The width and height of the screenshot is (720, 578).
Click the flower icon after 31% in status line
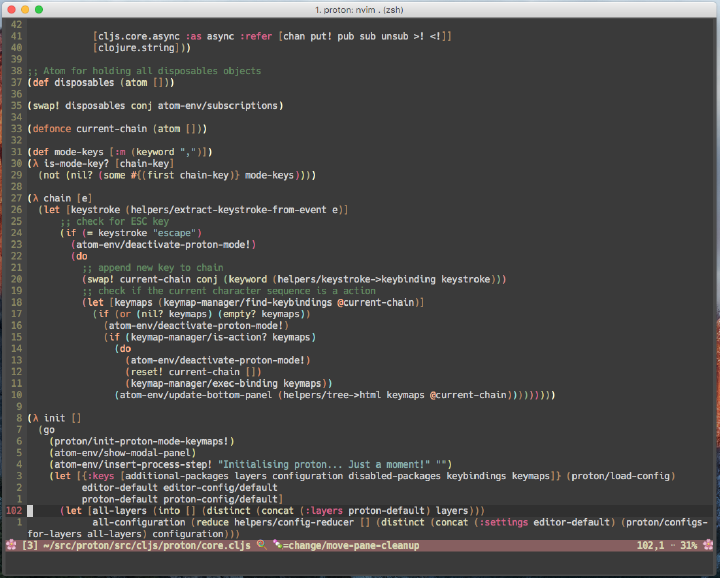point(708,545)
